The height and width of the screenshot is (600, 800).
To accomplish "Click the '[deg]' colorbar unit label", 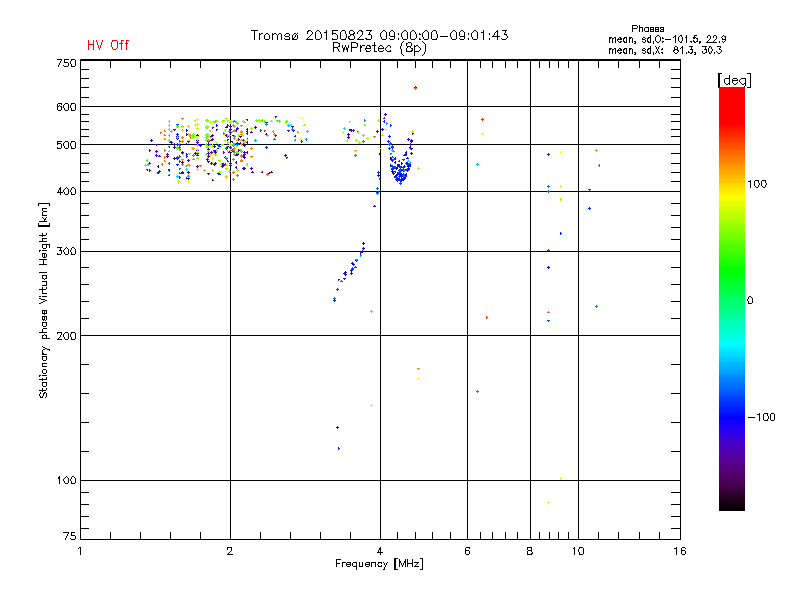I will (734, 80).
